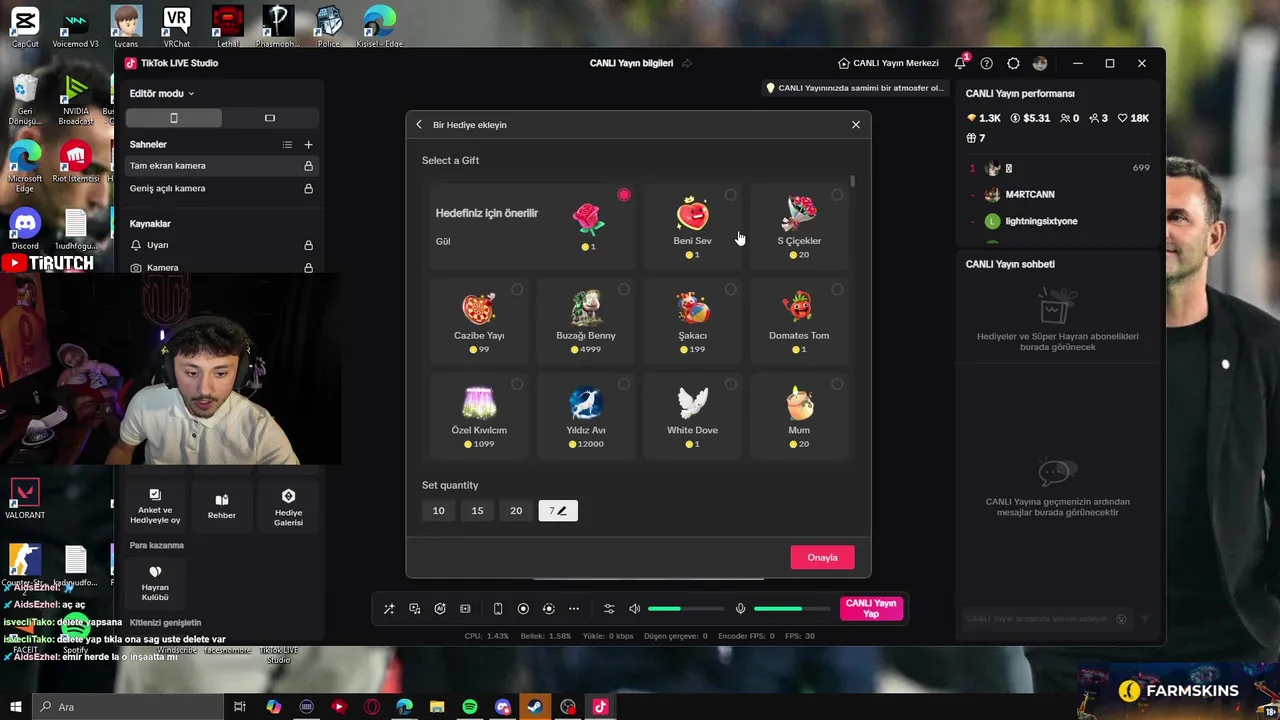Open Anket ve Hediyeyle oy
The image size is (1280, 720).
coord(155,506)
